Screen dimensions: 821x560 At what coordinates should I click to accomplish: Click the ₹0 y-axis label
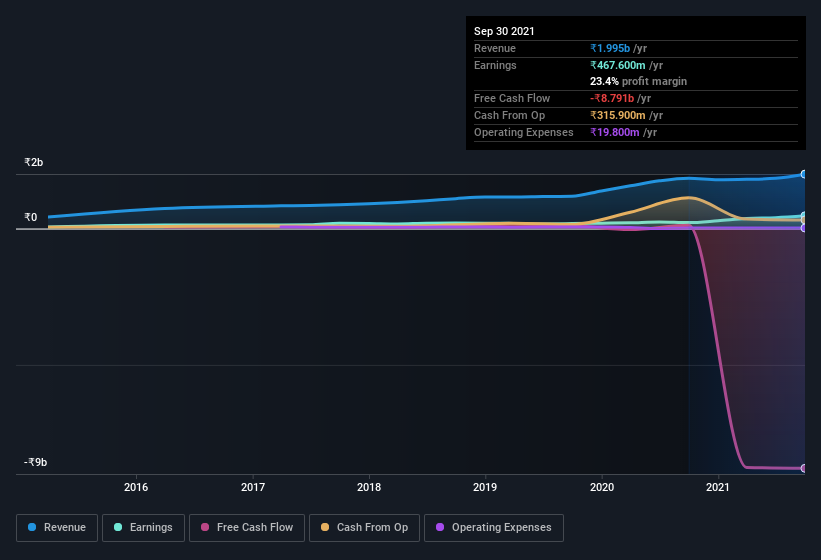(30, 217)
